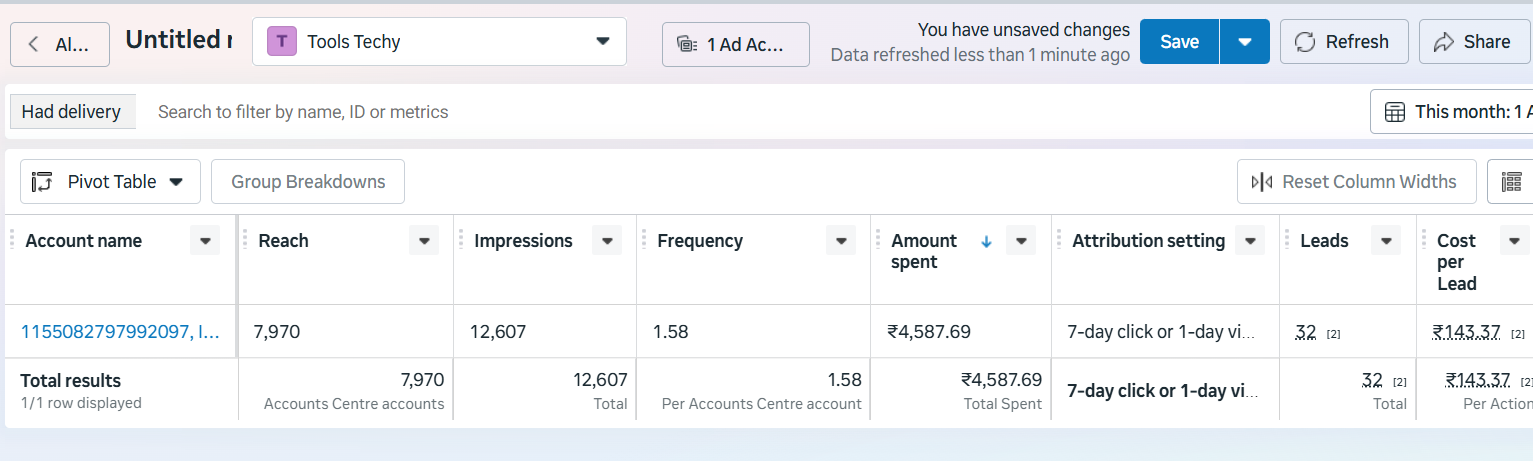Click the calendar icon in date range
This screenshot has height=461, width=1533.
1394,112
